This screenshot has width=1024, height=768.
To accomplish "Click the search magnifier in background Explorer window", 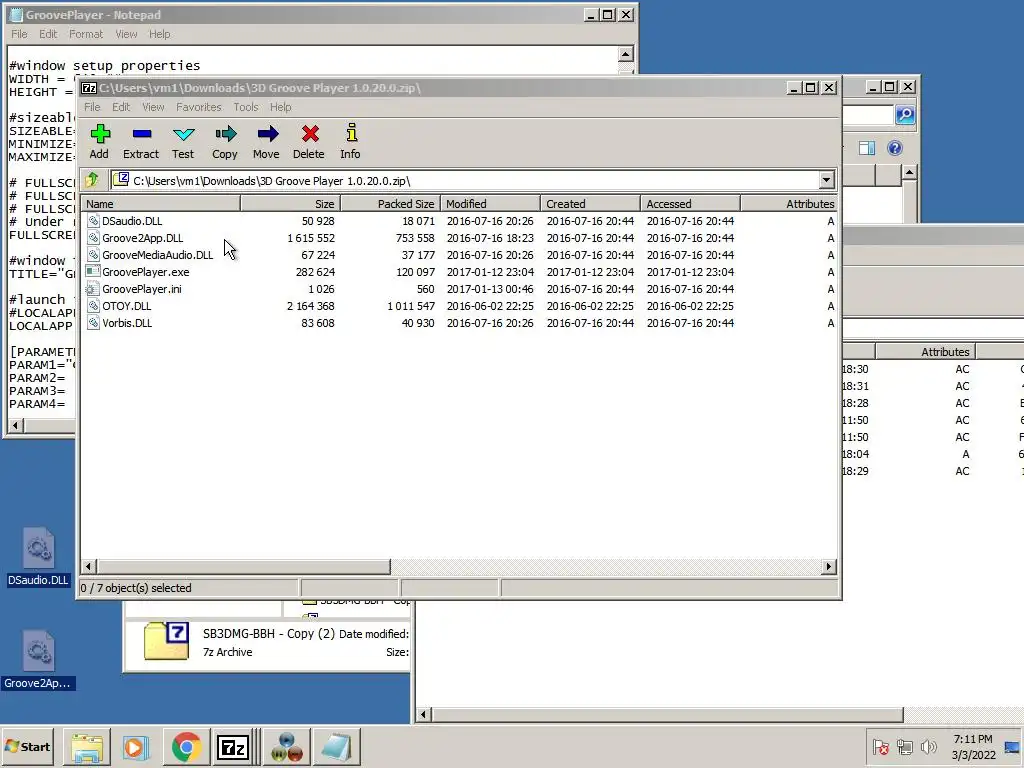I will (x=905, y=115).
